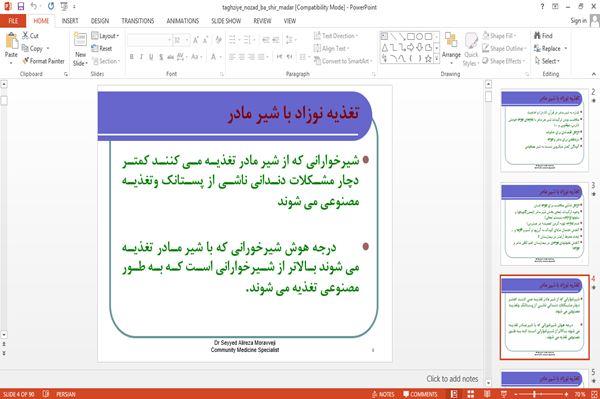600x399 pixels.
Task: Find text using the binoculars icon
Action: coord(543,36)
